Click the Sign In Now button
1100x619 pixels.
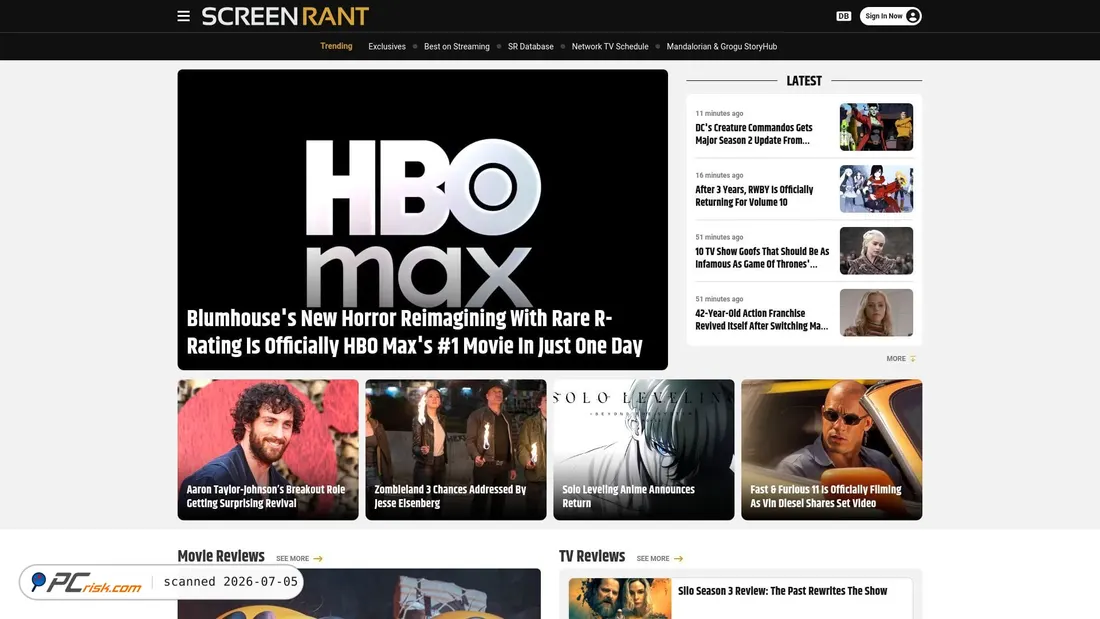[x=890, y=16]
